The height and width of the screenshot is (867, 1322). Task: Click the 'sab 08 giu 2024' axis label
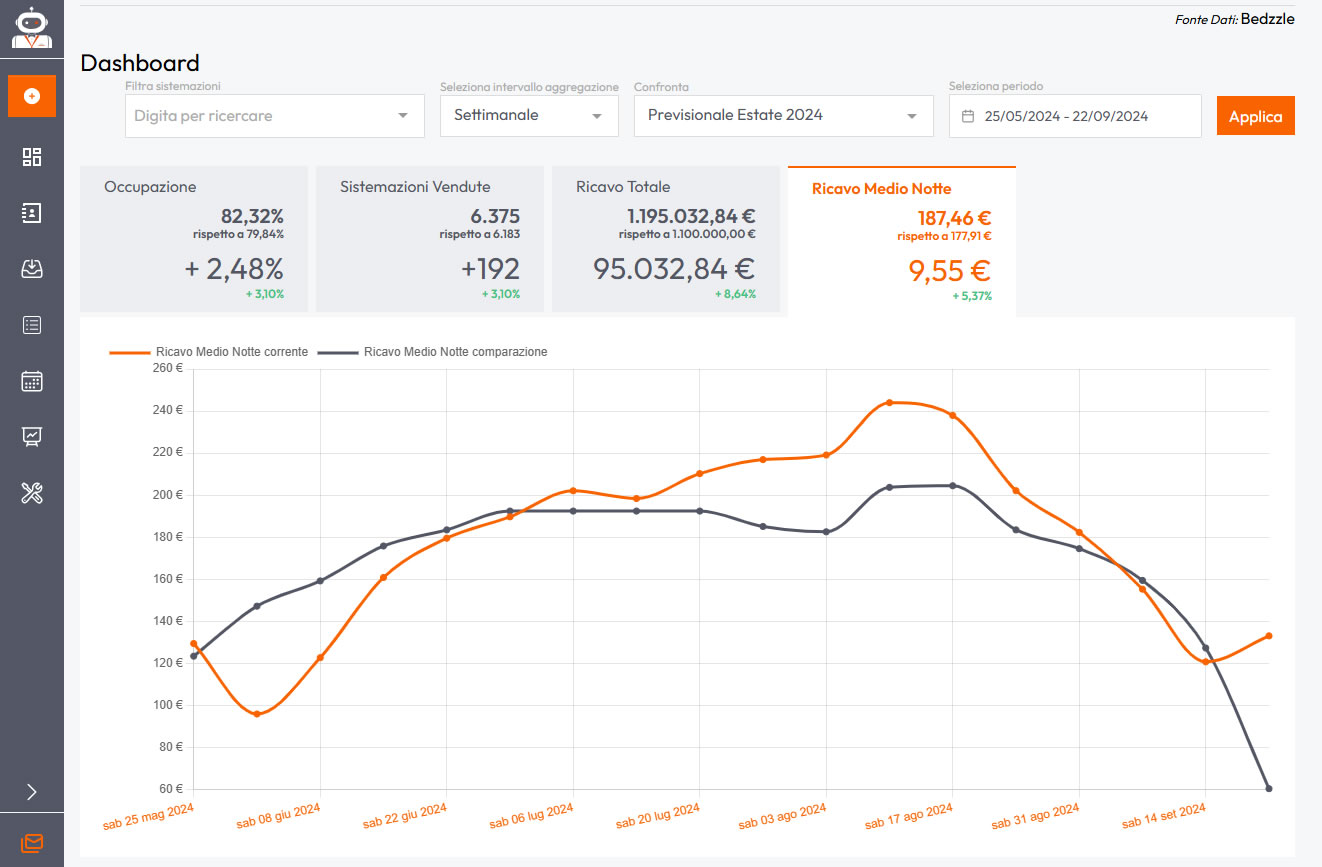pos(278,816)
